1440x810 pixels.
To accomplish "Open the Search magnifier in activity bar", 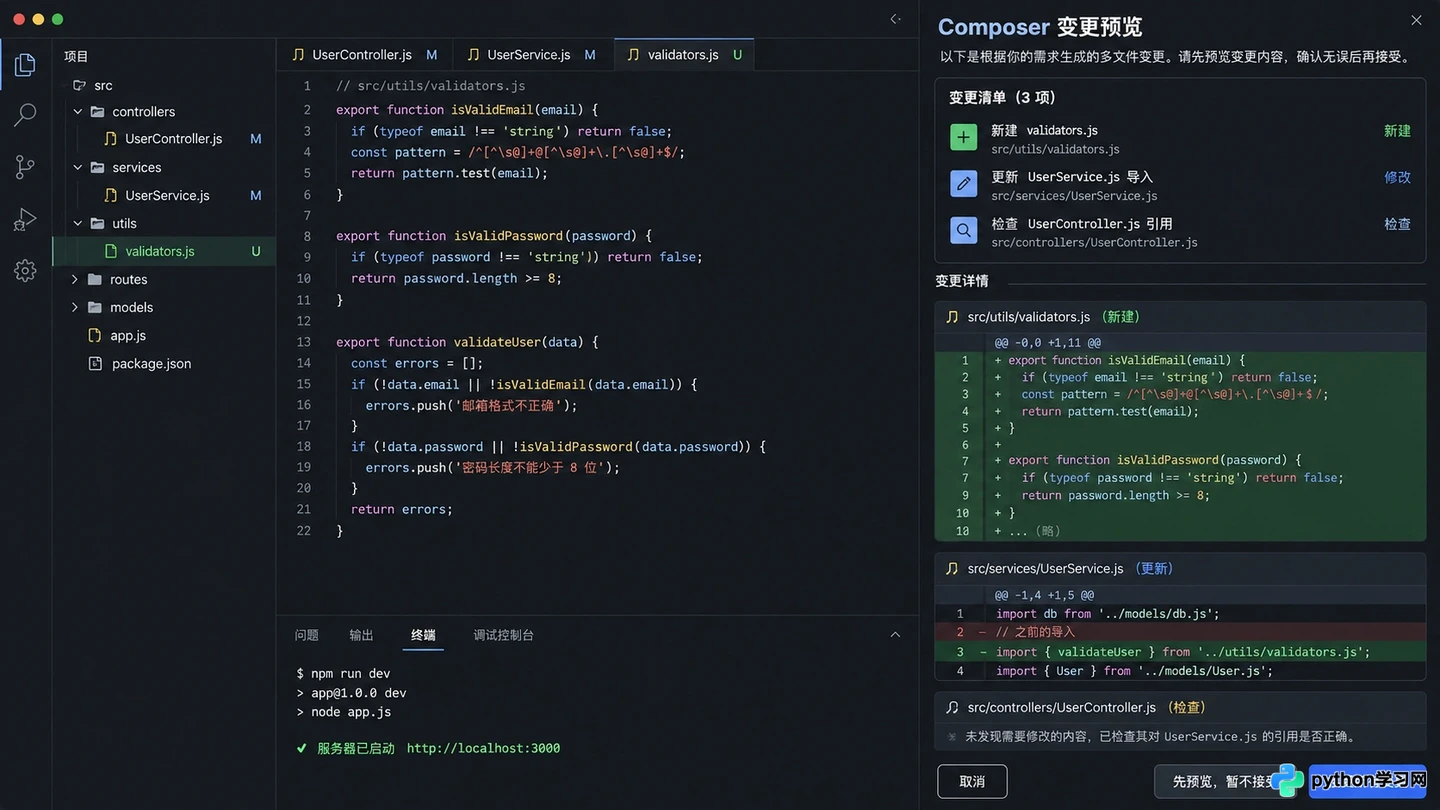I will [x=25, y=115].
